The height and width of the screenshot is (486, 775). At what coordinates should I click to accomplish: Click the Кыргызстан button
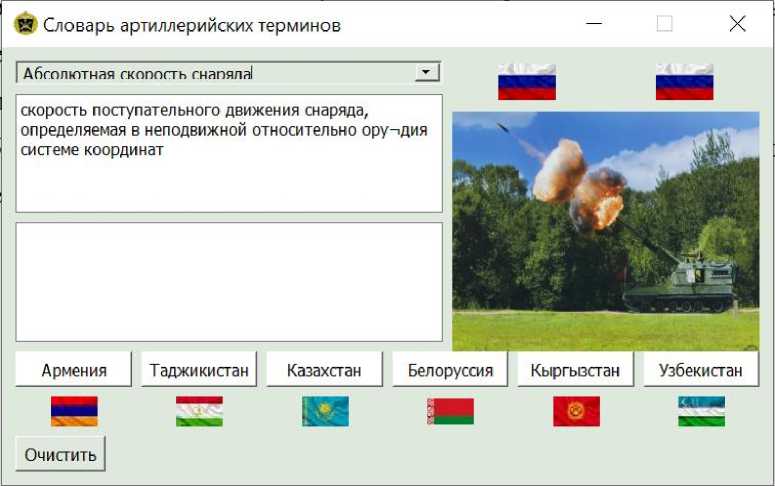(575, 369)
